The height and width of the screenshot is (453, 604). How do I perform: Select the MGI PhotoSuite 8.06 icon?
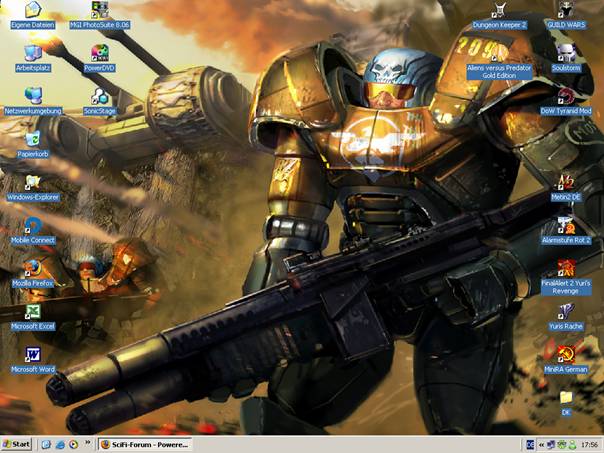pyautogui.click(x=99, y=11)
